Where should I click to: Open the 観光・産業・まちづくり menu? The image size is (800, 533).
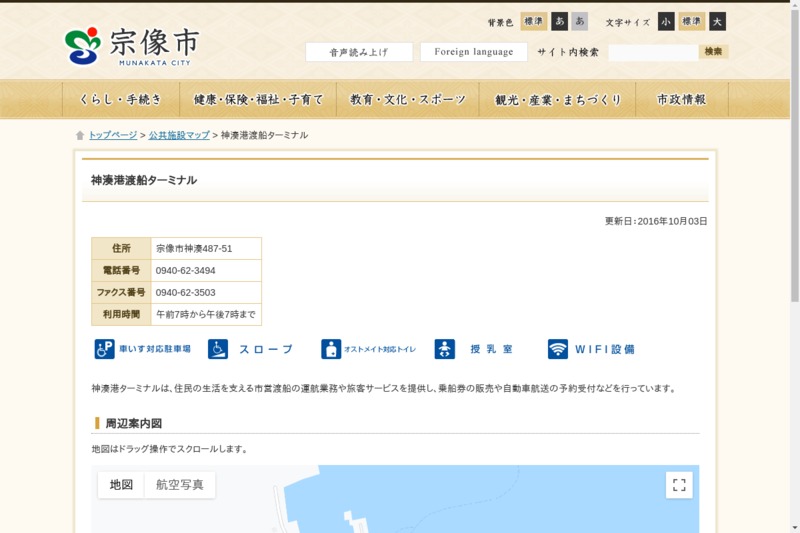[558, 100]
